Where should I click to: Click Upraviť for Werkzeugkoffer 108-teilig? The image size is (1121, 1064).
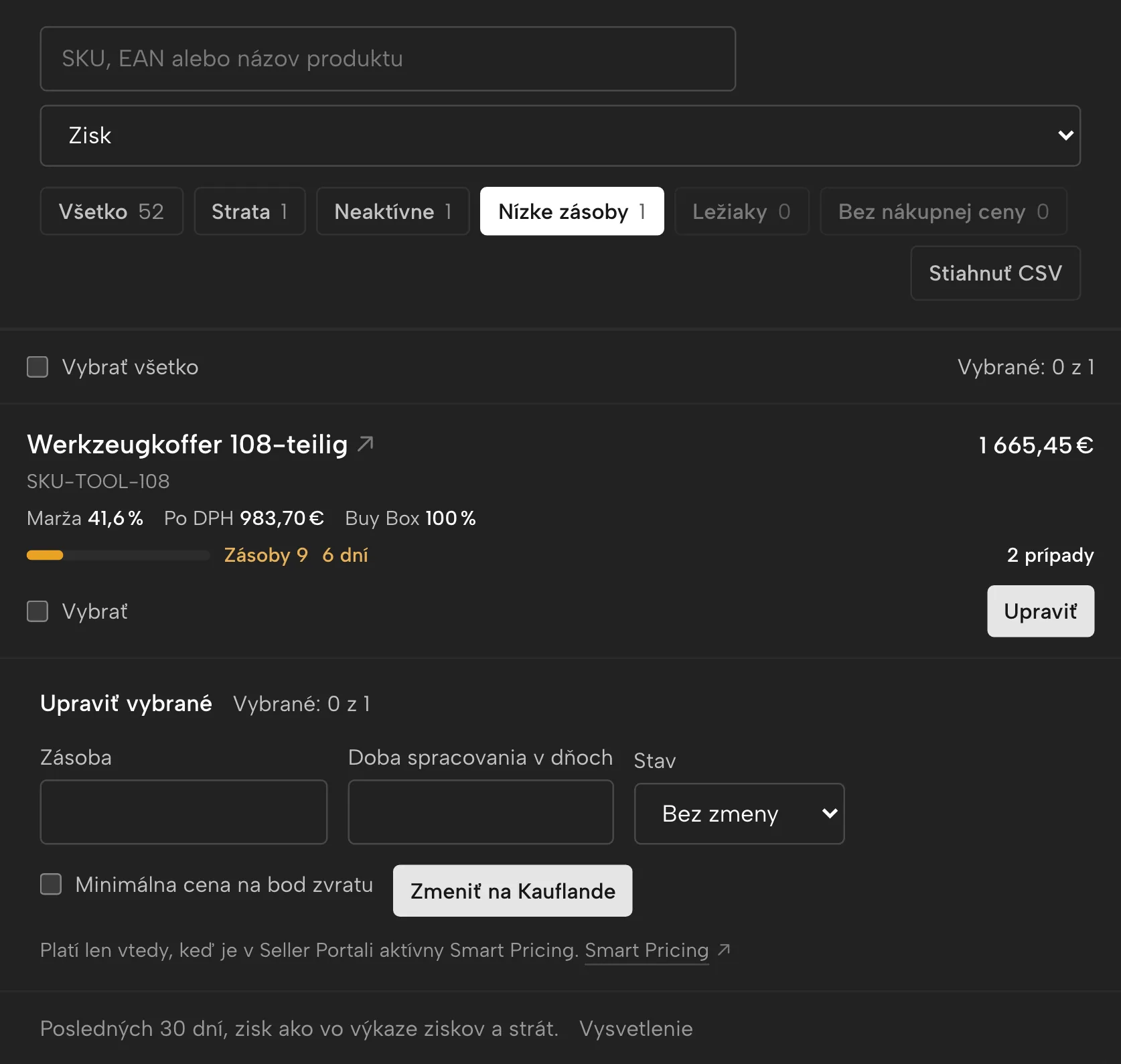(x=1041, y=611)
